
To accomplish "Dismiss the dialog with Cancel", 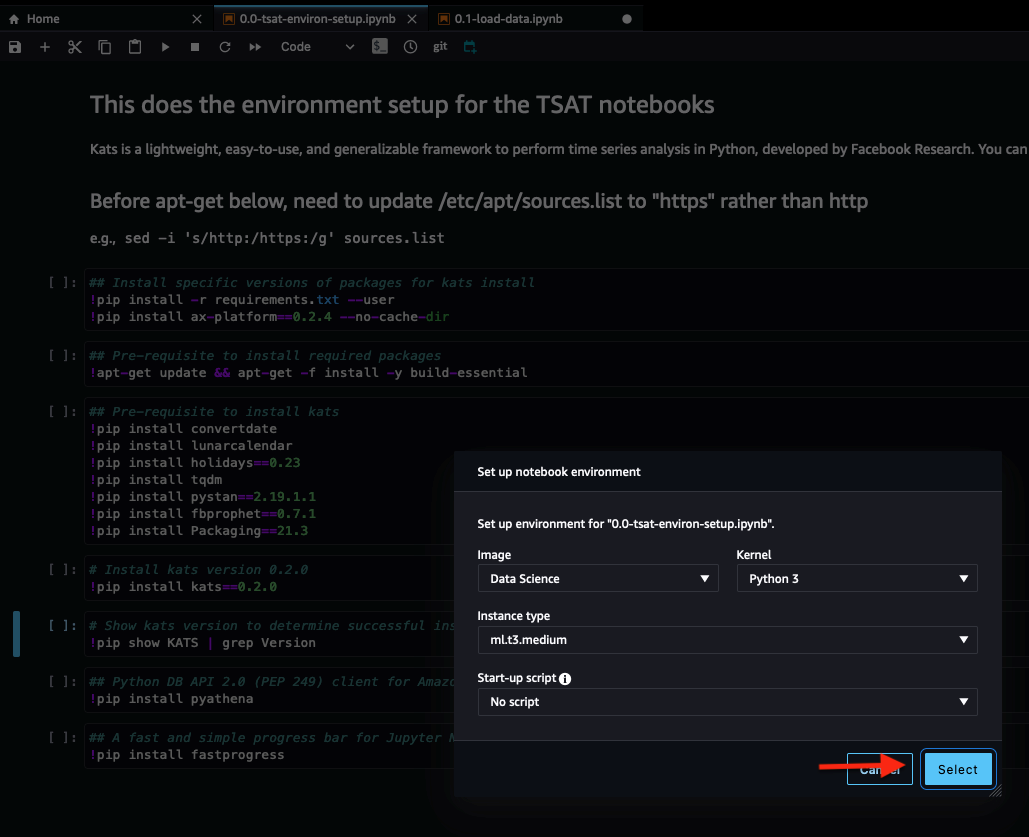I will [x=879, y=769].
